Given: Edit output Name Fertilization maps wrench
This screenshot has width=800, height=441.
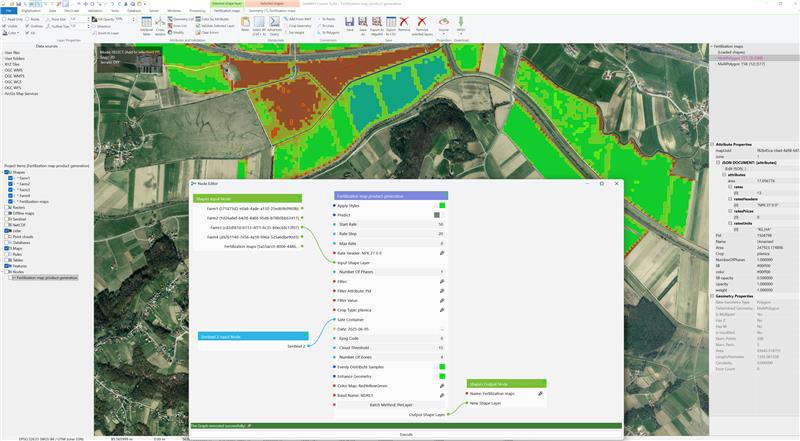Looking at the screenshot, I should 540,394.
